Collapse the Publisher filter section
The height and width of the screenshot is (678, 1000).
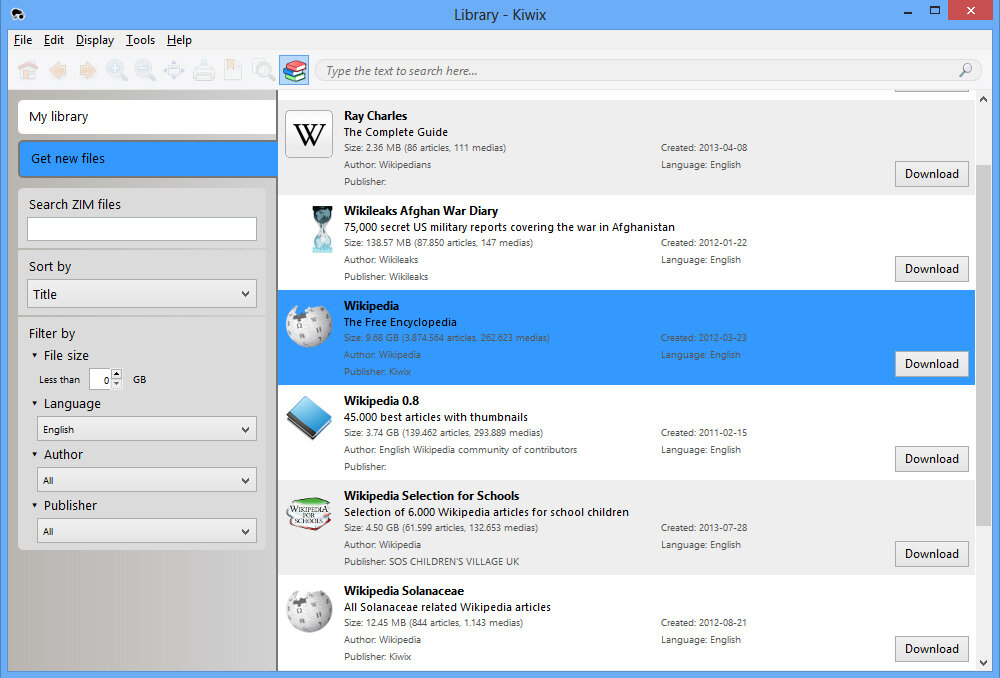34,505
